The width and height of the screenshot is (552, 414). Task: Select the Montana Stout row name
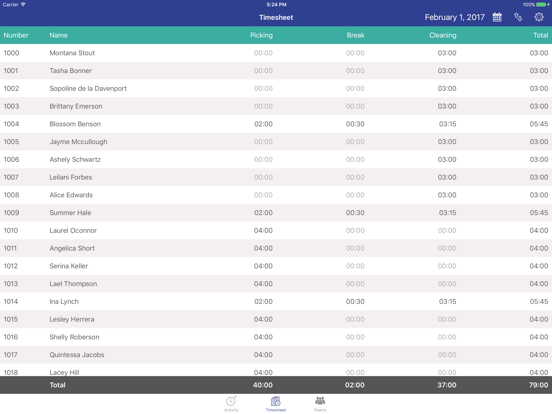click(72, 53)
